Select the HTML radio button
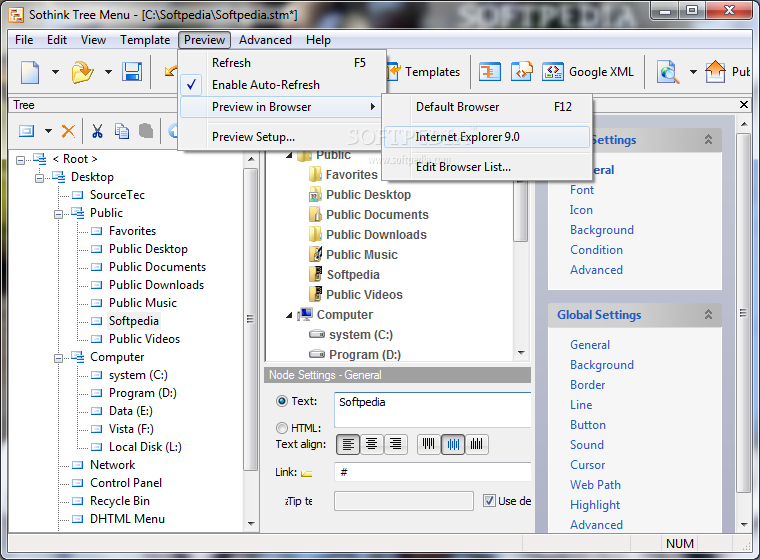This screenshot has width=760, height=560. coord(282,428)
